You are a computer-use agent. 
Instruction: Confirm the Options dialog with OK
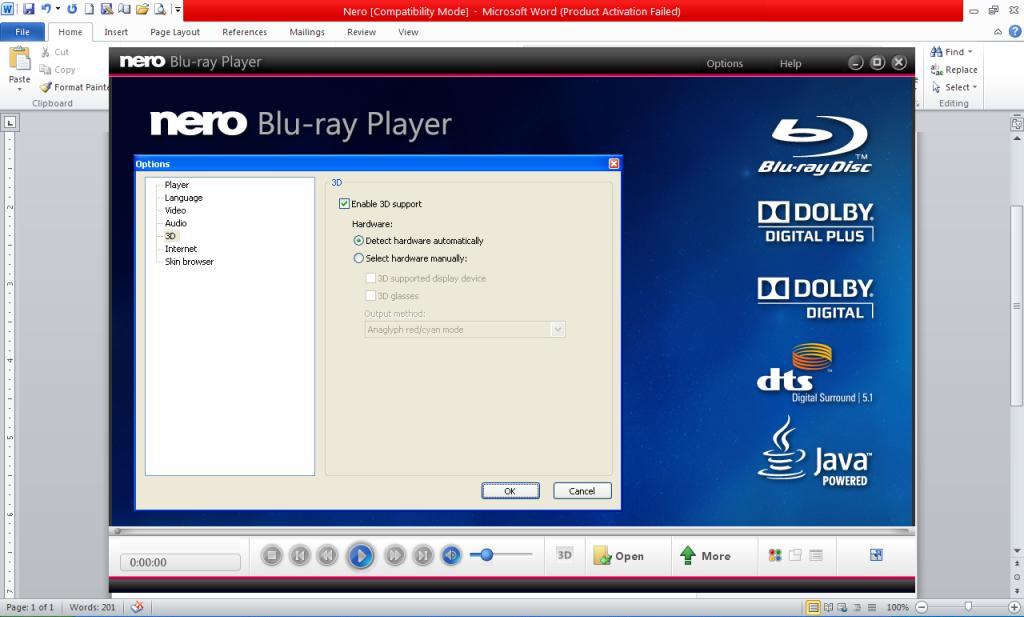(x=510, y=491)
